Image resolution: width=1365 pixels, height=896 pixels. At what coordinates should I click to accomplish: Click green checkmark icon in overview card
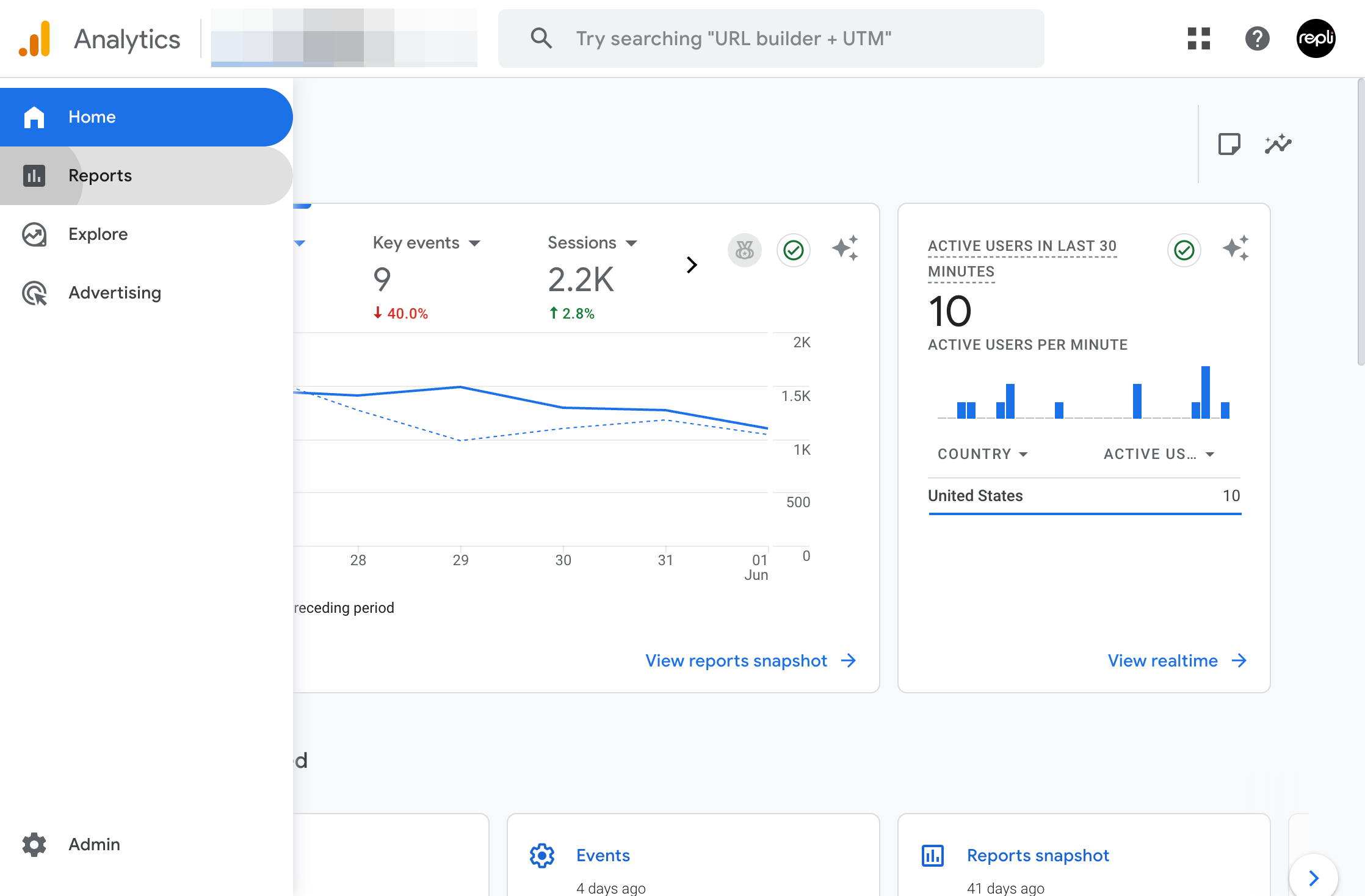click(x=794, y=250)
